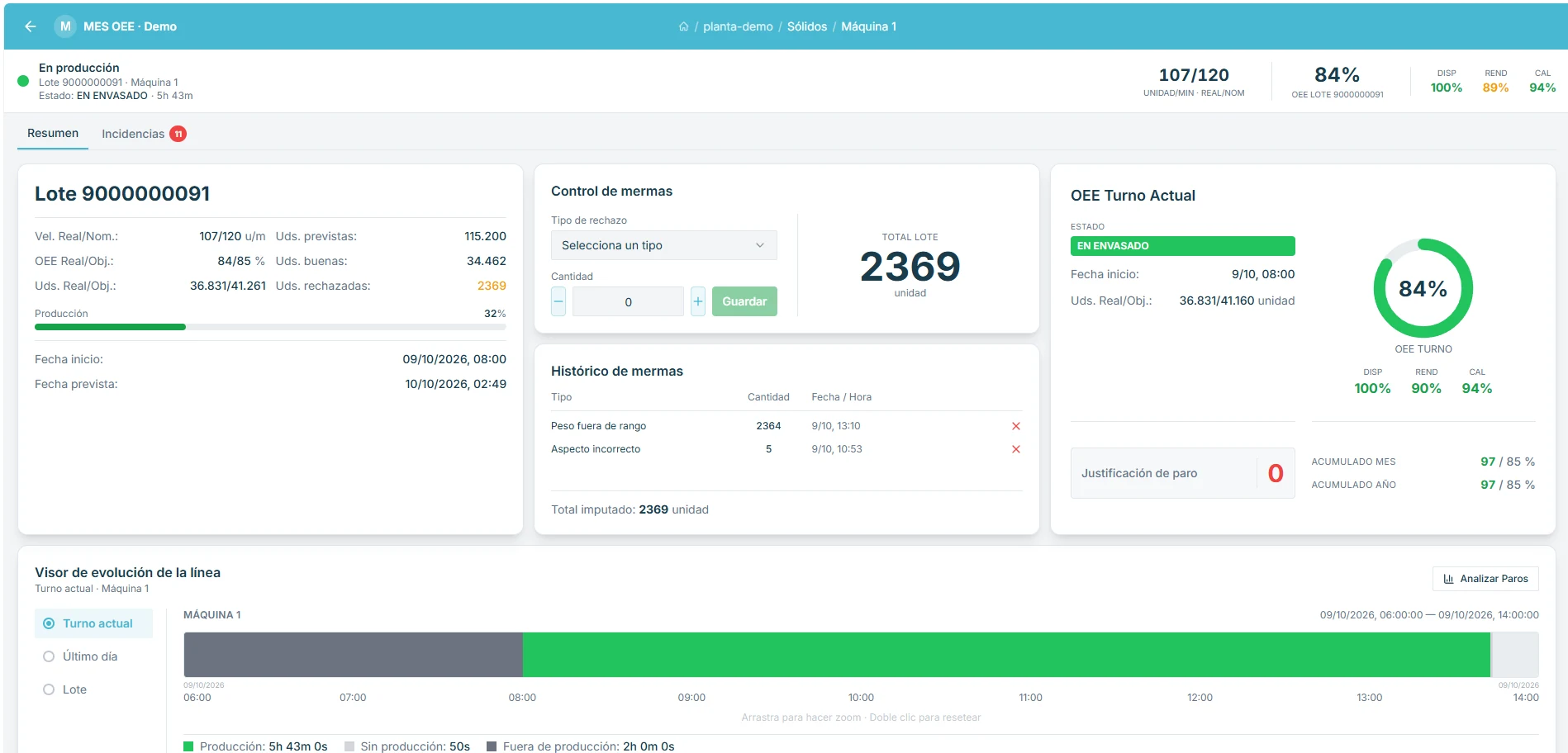This screenshot has width=1568, height=753.
Task: Delete the Peso fuera de rango entry
Action: 1016,426
